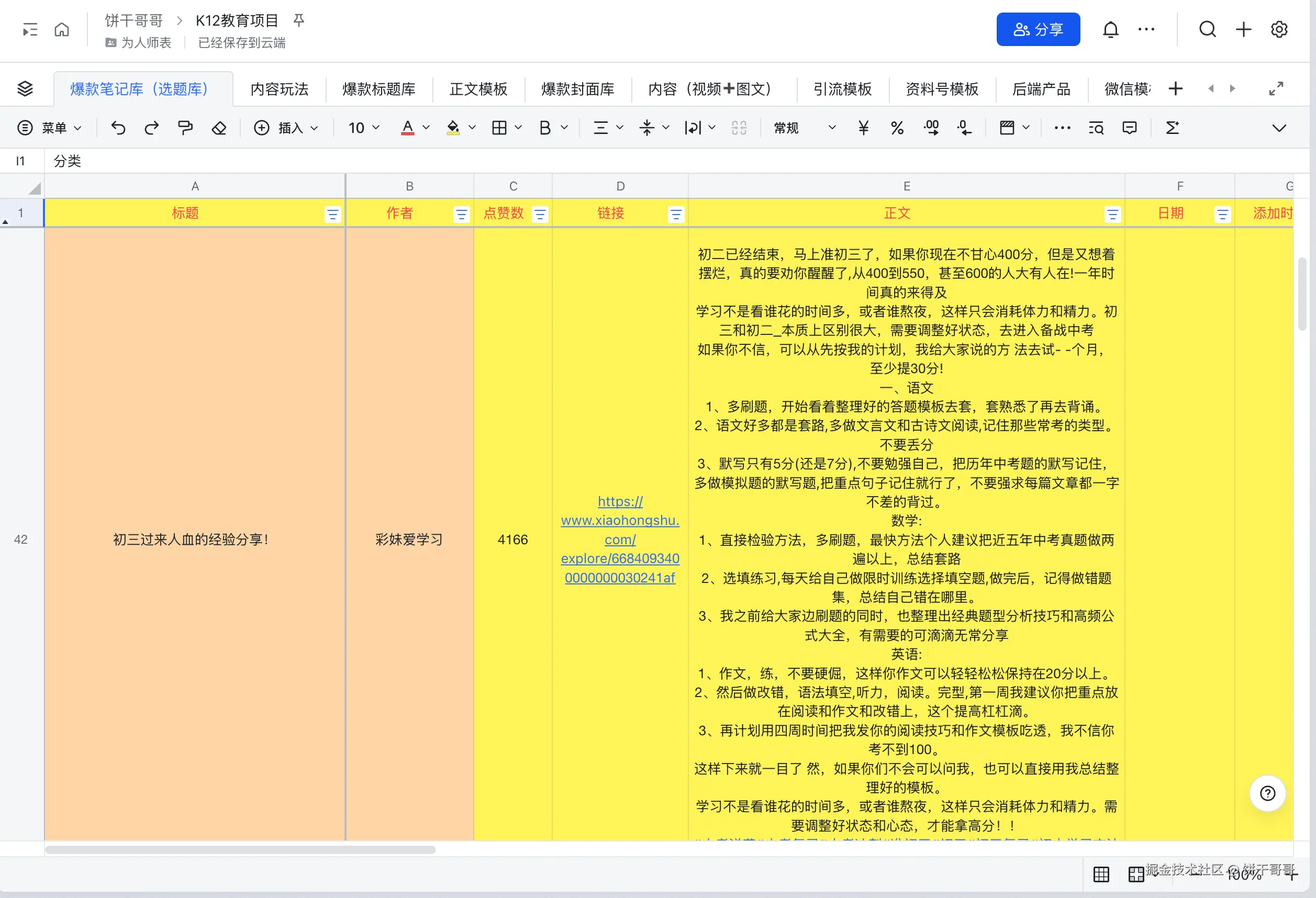
Task: Switch to 引流模板 tab
Action: coord(843,89)
